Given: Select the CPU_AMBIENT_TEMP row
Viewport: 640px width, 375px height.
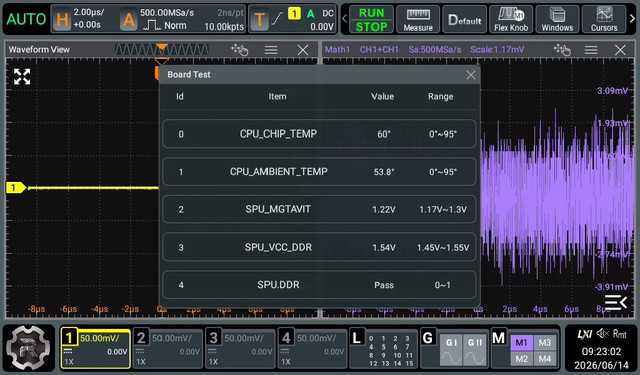Looking at the screenshot, I should pyautogui.click(x=319, y=172).
